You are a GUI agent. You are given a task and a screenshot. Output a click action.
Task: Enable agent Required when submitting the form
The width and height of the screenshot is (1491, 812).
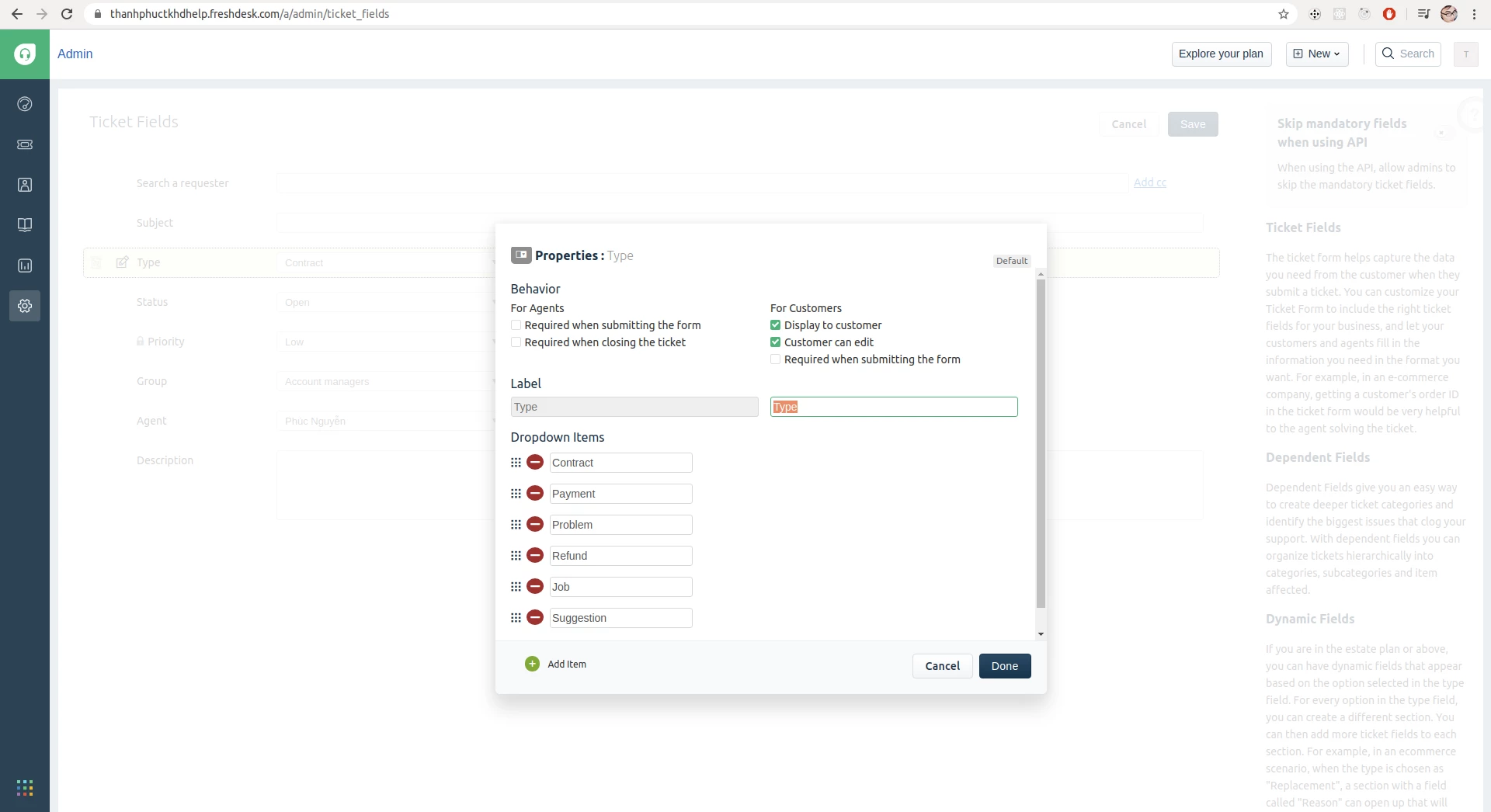(516, 325)
